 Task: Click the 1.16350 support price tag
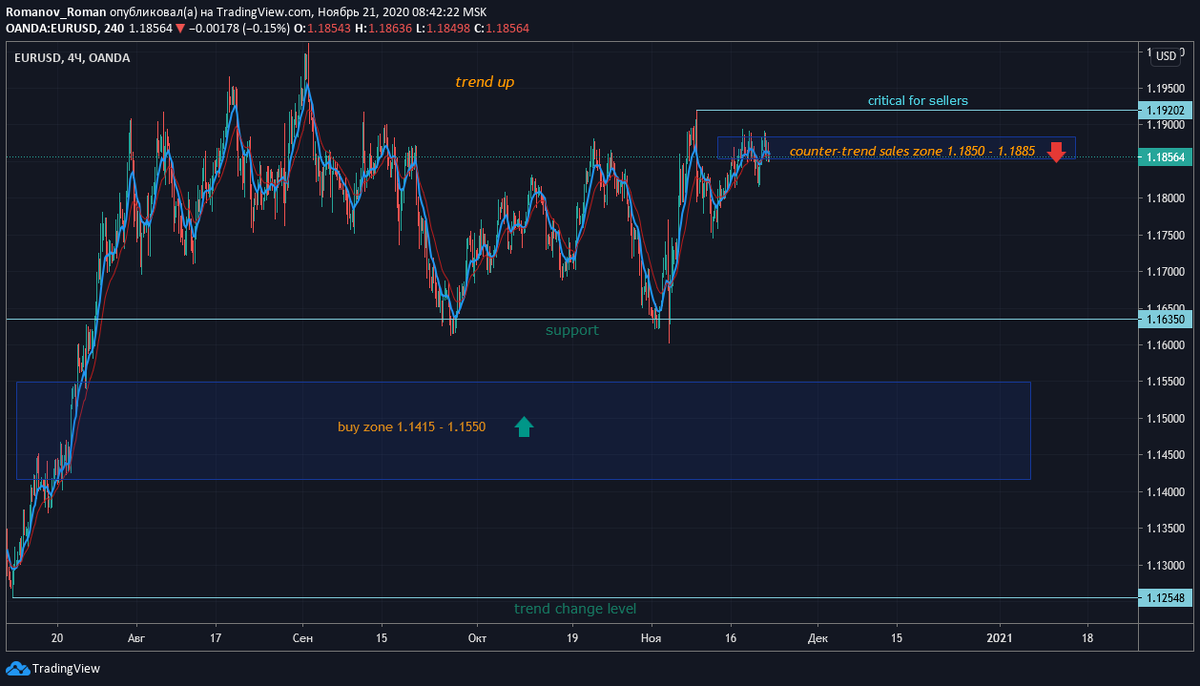(x=1165, y=320)
